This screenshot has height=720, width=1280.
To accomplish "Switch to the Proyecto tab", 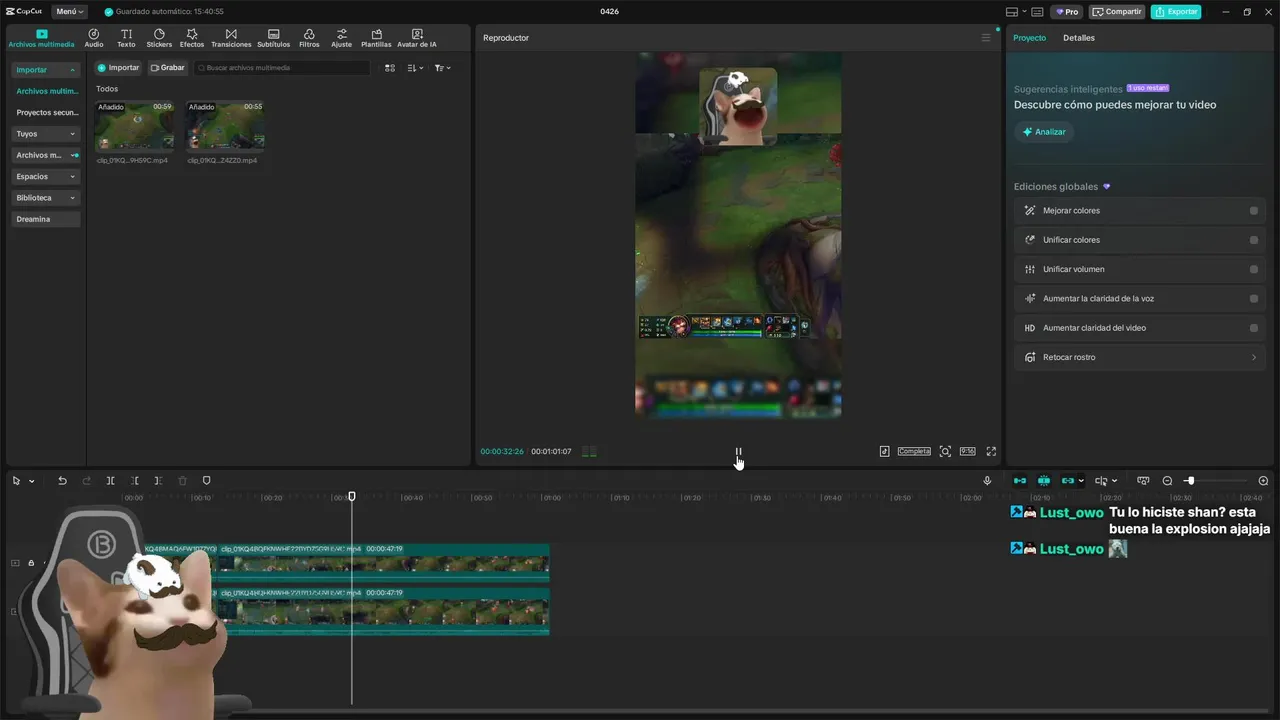I will point(1029,38).
